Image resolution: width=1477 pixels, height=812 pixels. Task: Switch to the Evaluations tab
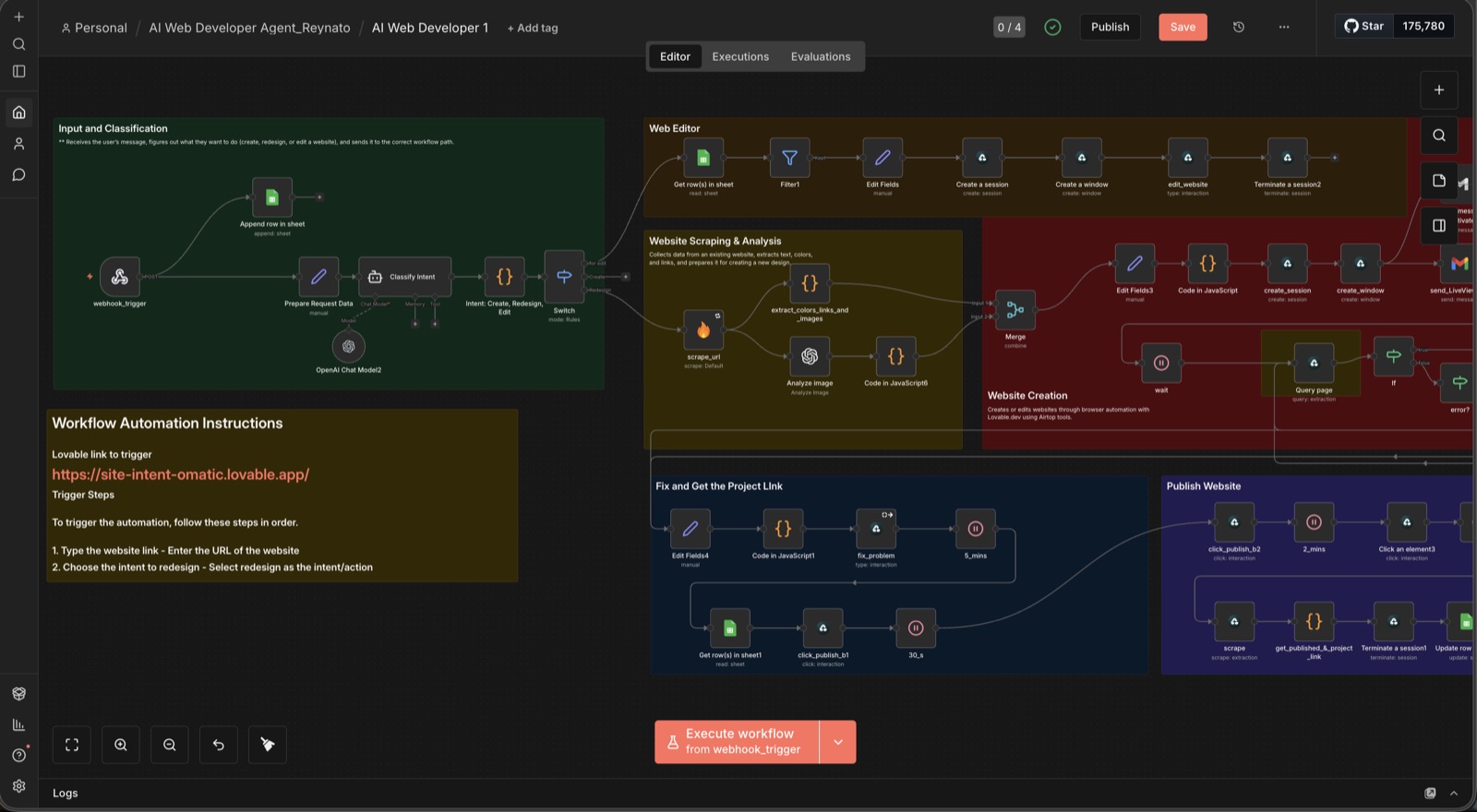[821, 56]
